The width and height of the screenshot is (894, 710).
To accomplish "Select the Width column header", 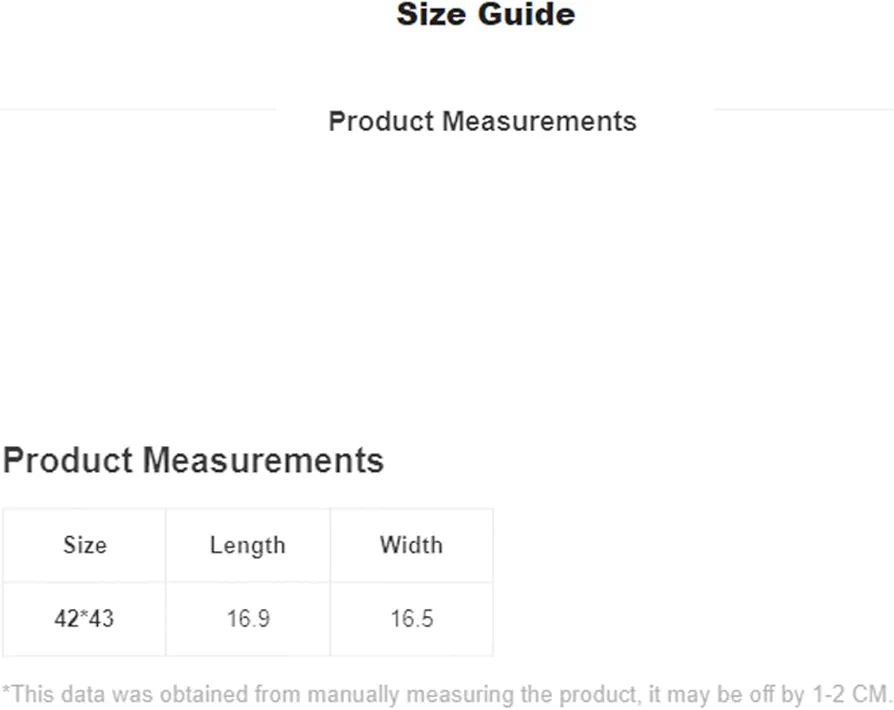I will pos(411,545).
